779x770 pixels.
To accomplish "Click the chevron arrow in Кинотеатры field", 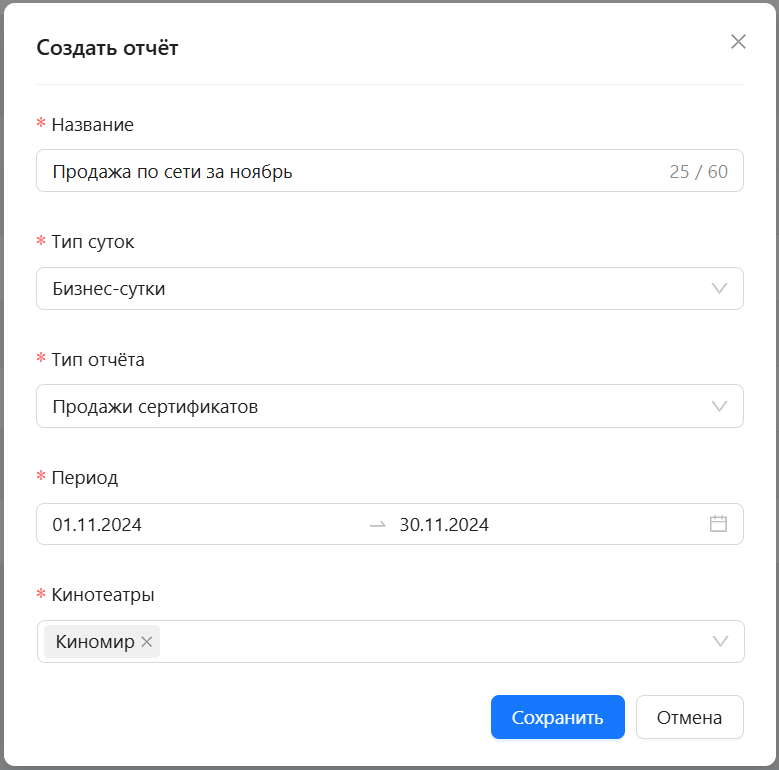I will [720, 641].
